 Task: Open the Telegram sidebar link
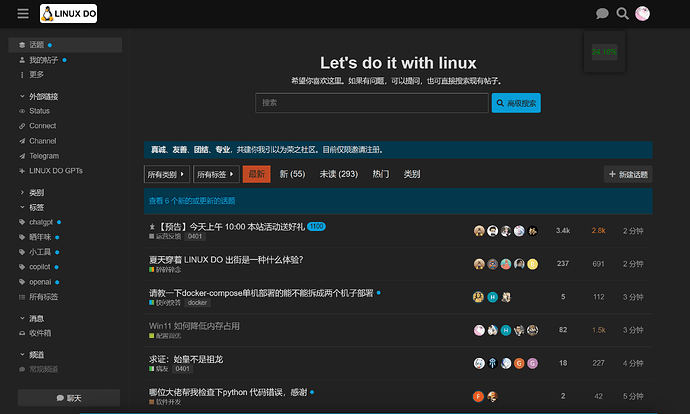(x=44, y=156)
